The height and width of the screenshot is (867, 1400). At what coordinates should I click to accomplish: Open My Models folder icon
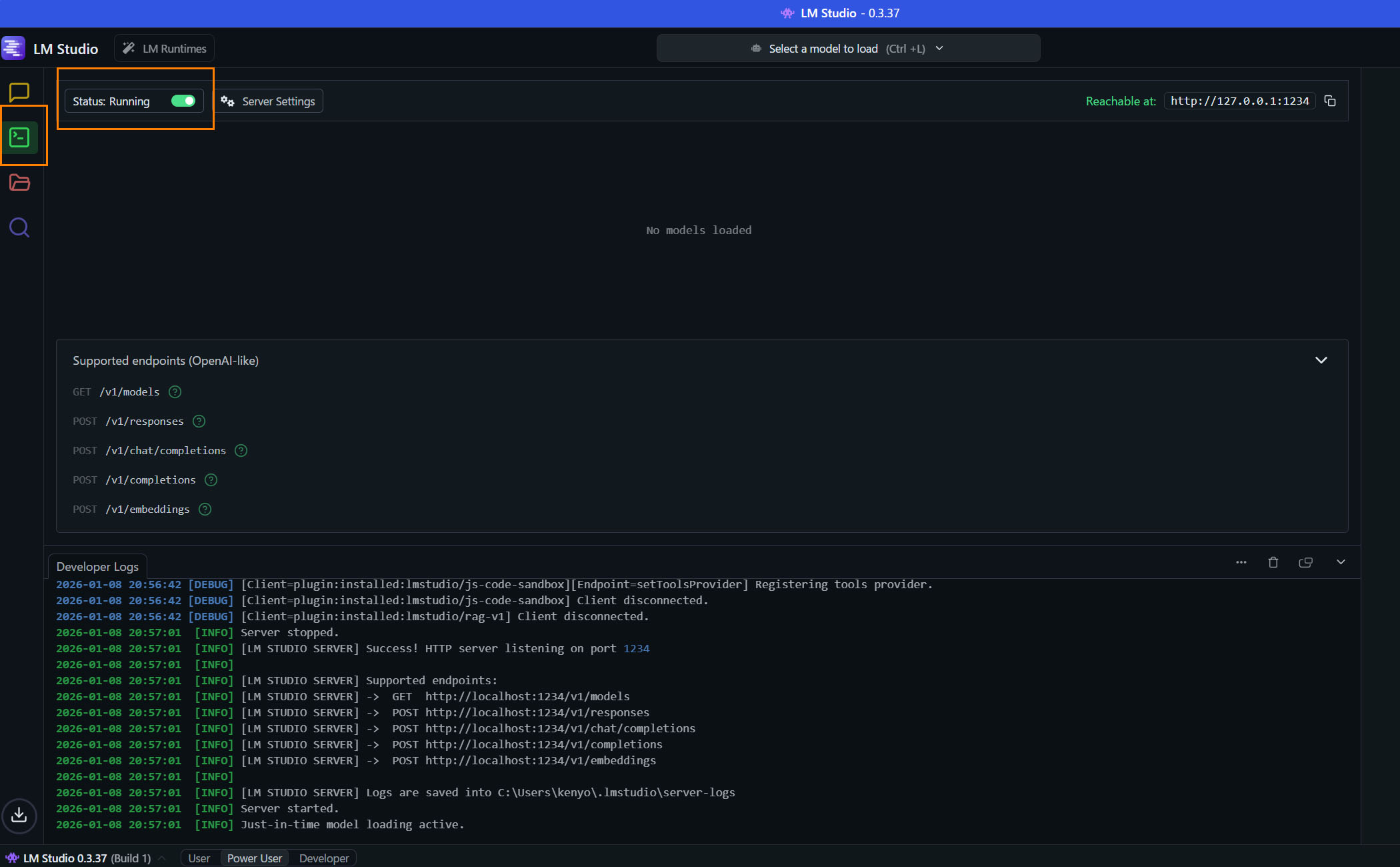[x=19, y=182]
